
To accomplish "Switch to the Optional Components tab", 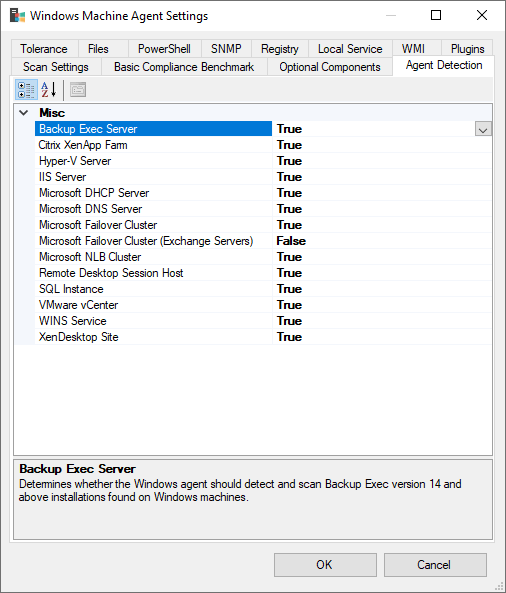I will click(330, 67).
